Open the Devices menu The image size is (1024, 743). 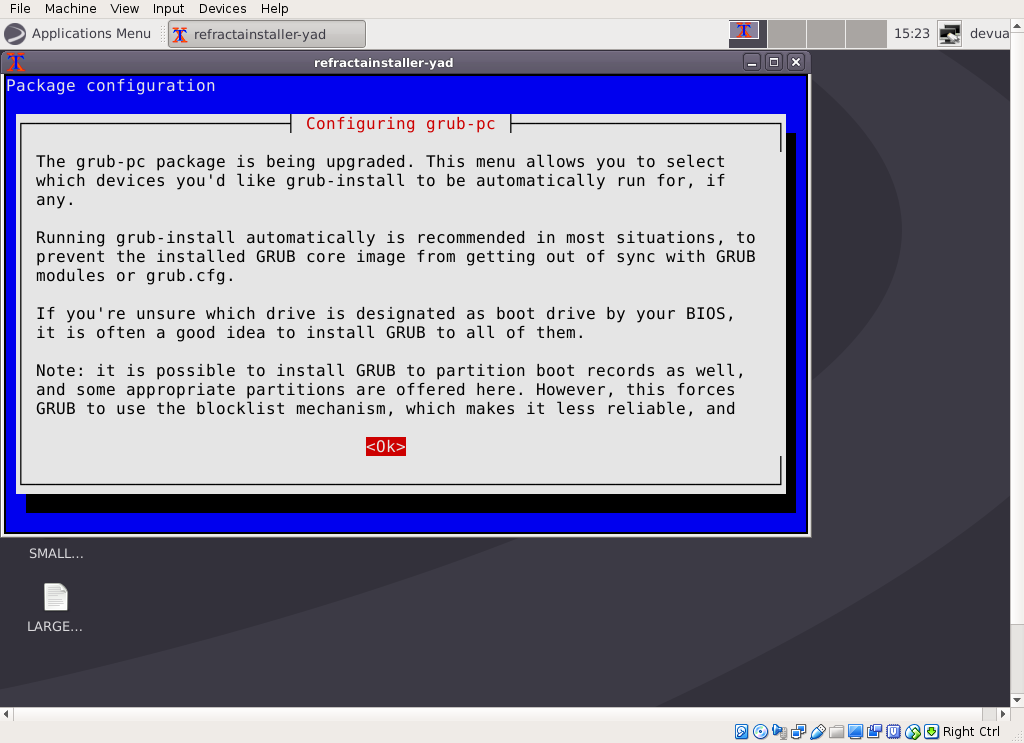[x=222, y=8]
